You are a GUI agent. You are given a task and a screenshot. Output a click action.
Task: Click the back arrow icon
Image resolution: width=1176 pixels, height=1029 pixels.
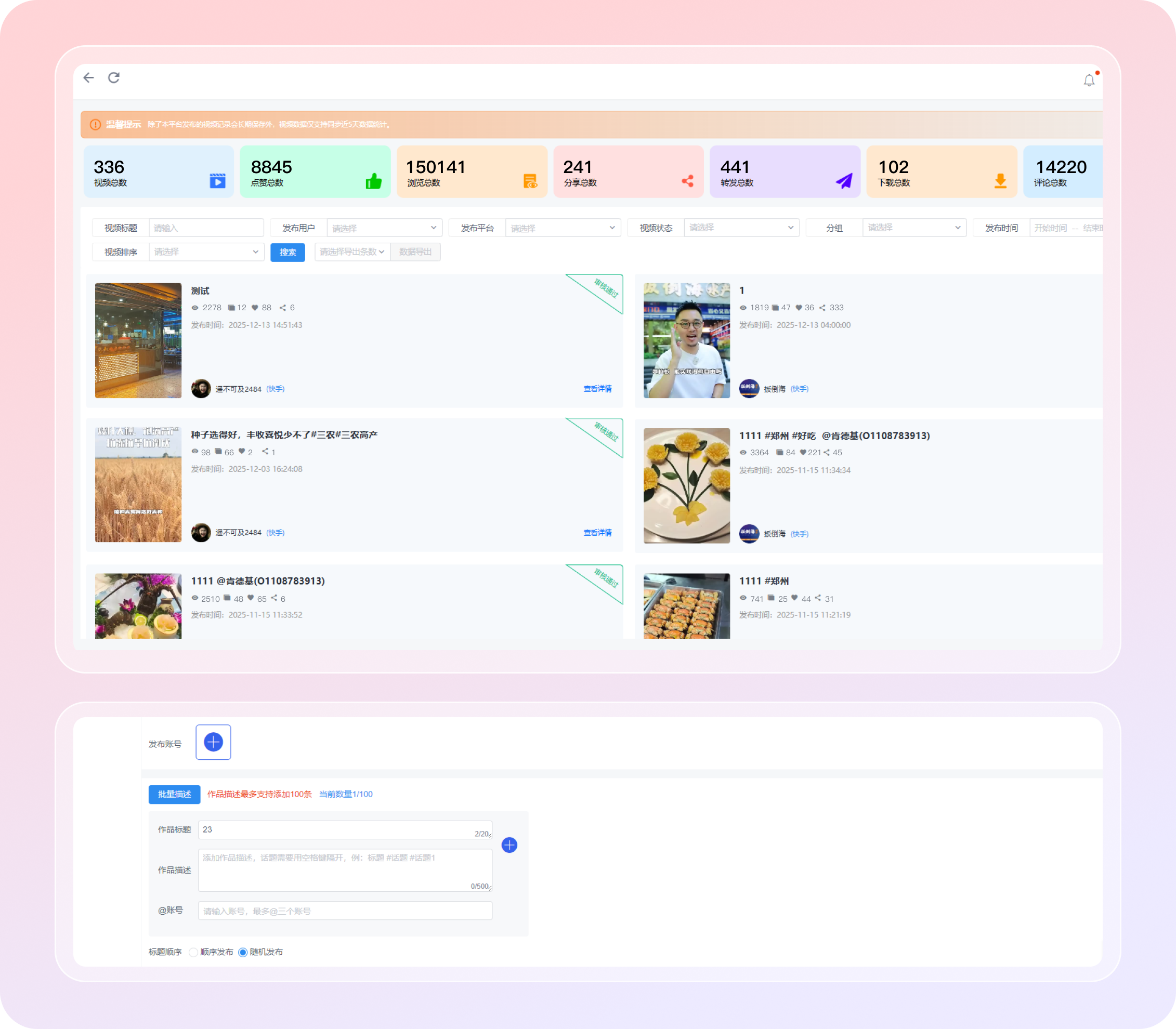[88, 77]
